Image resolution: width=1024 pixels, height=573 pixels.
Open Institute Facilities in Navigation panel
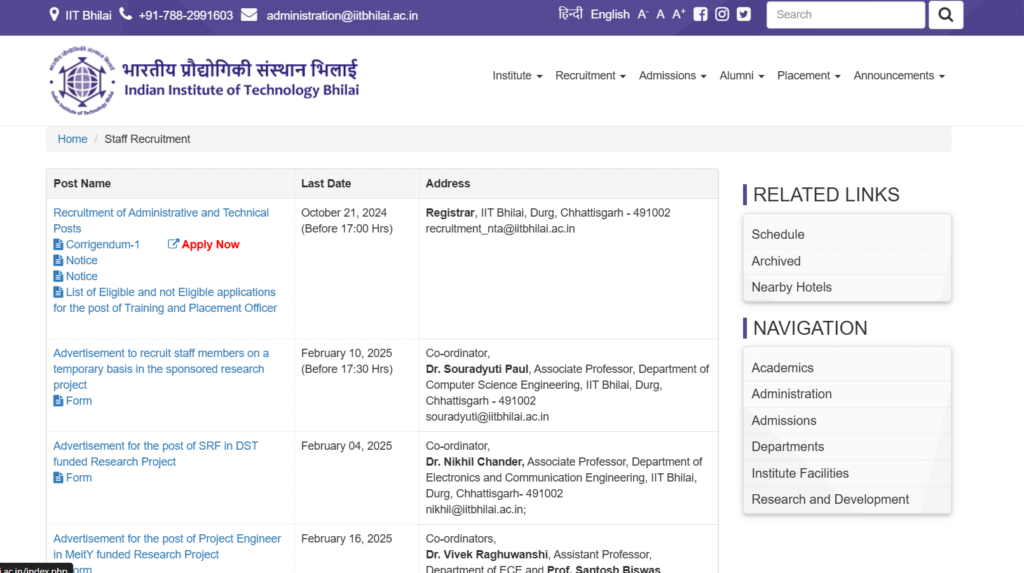[x=846, y=473]
